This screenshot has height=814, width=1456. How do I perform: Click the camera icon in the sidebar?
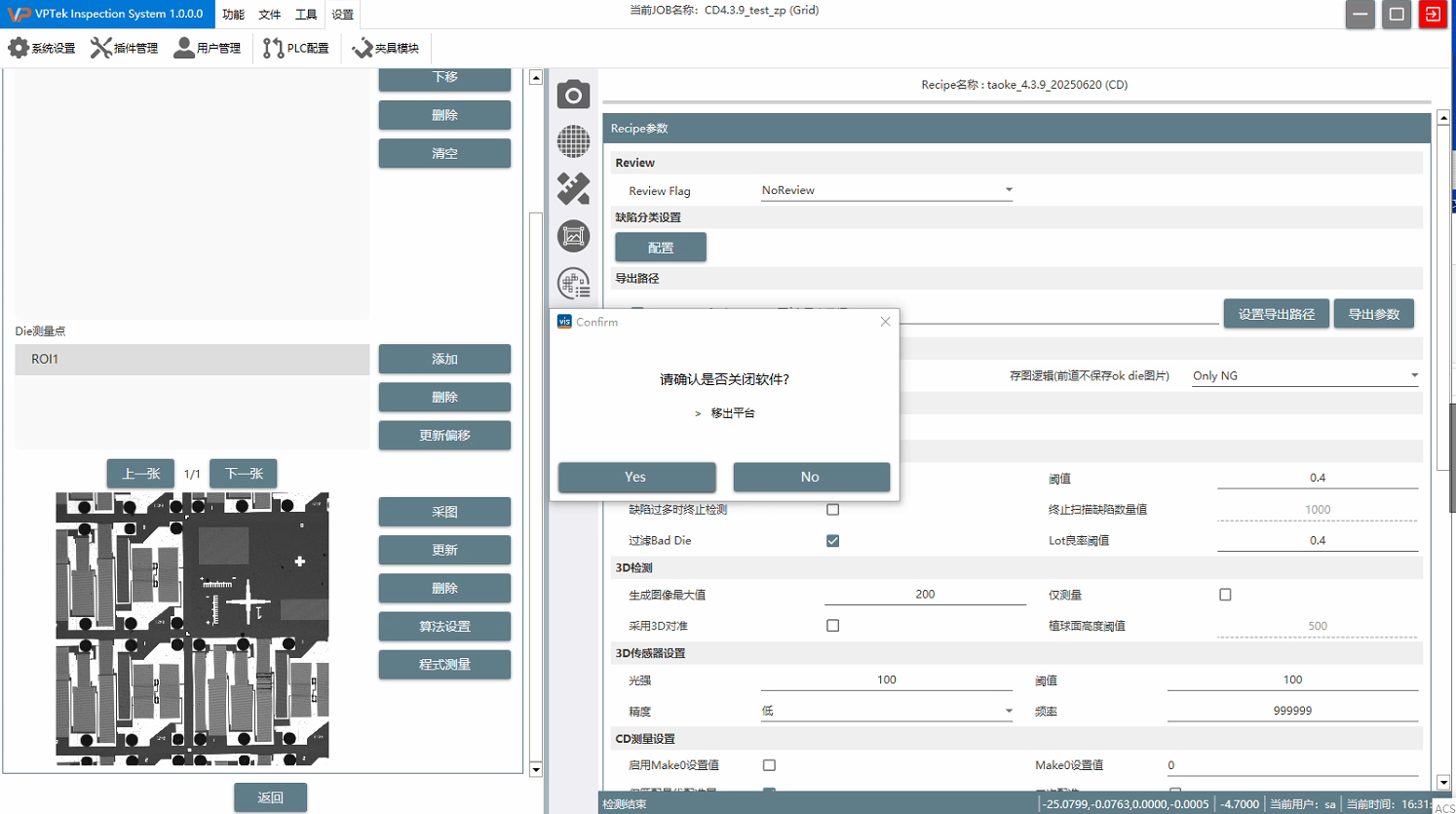pos(573,95)
